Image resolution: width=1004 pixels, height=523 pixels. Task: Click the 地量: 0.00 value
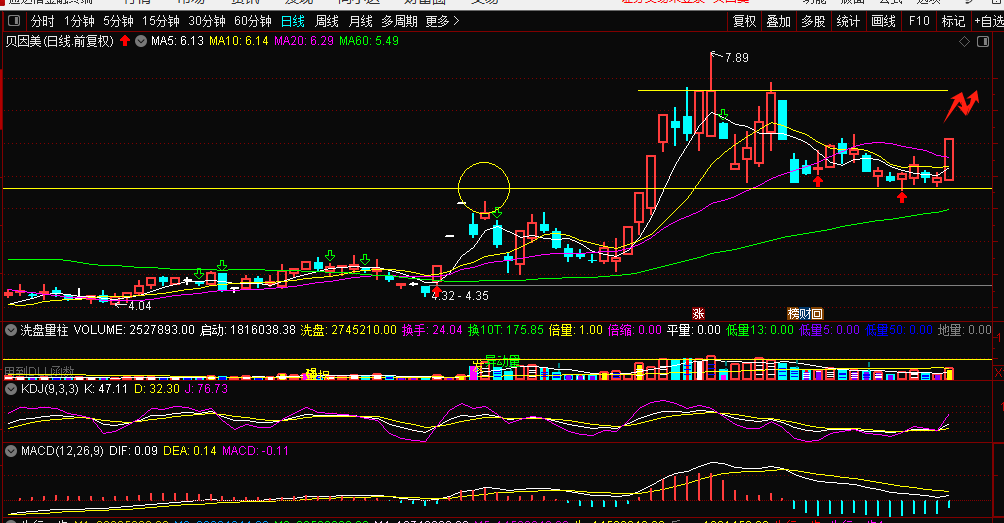tap(964, 330)
